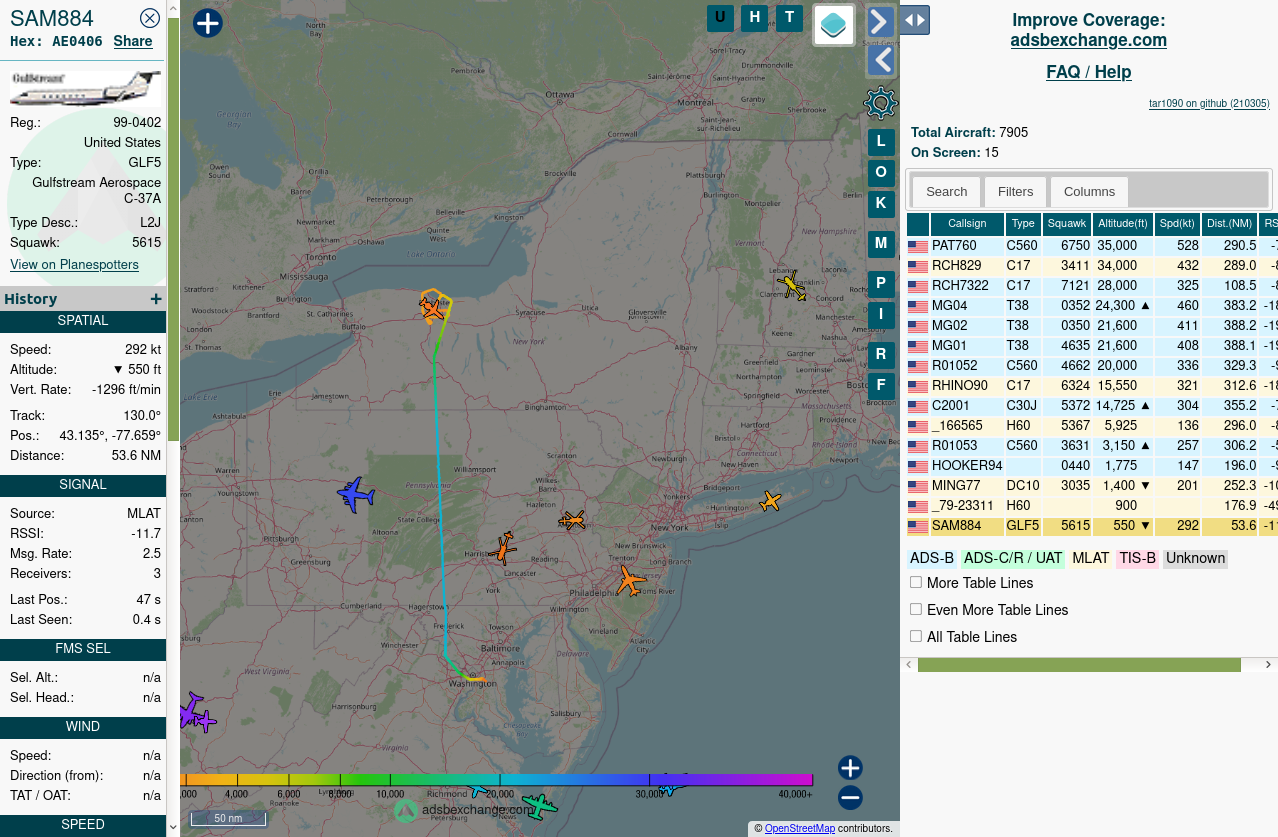This screenshot has height=837, width=1278.
Task: Open tar1090 on github link
Action: [x=1209, y=103]
